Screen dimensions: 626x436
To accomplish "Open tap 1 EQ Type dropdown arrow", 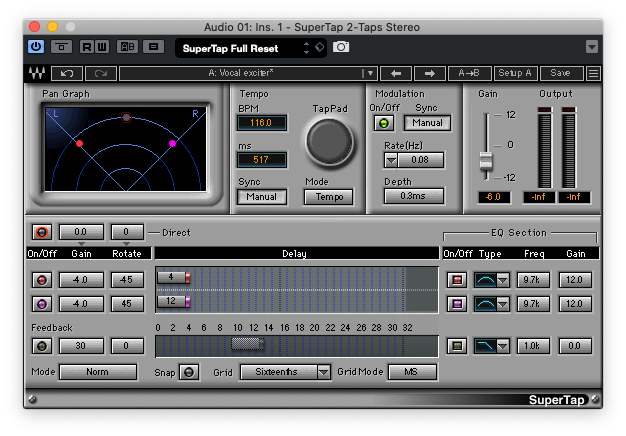I will [503, 280].
